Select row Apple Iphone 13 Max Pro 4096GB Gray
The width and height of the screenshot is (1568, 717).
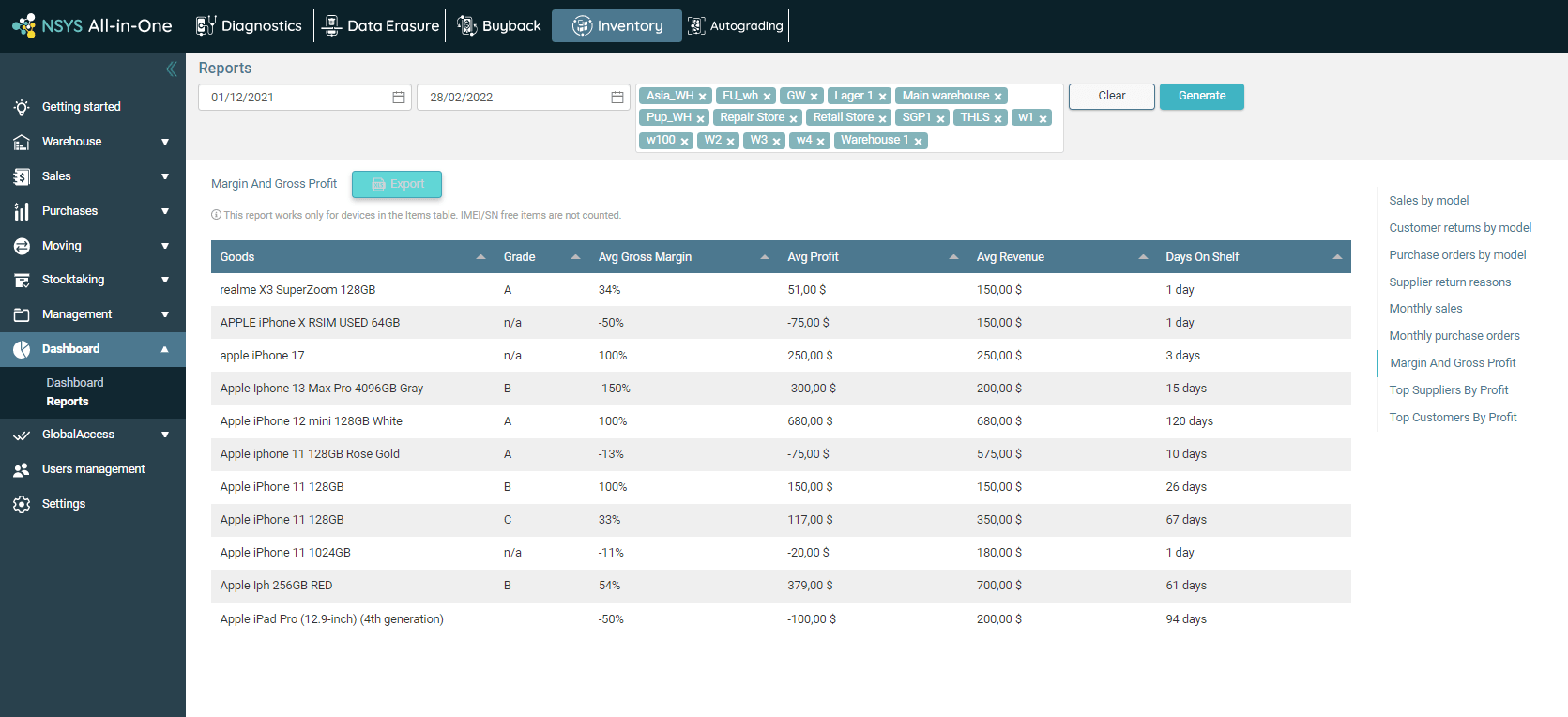pyautogui.click(x=781, y=389)
